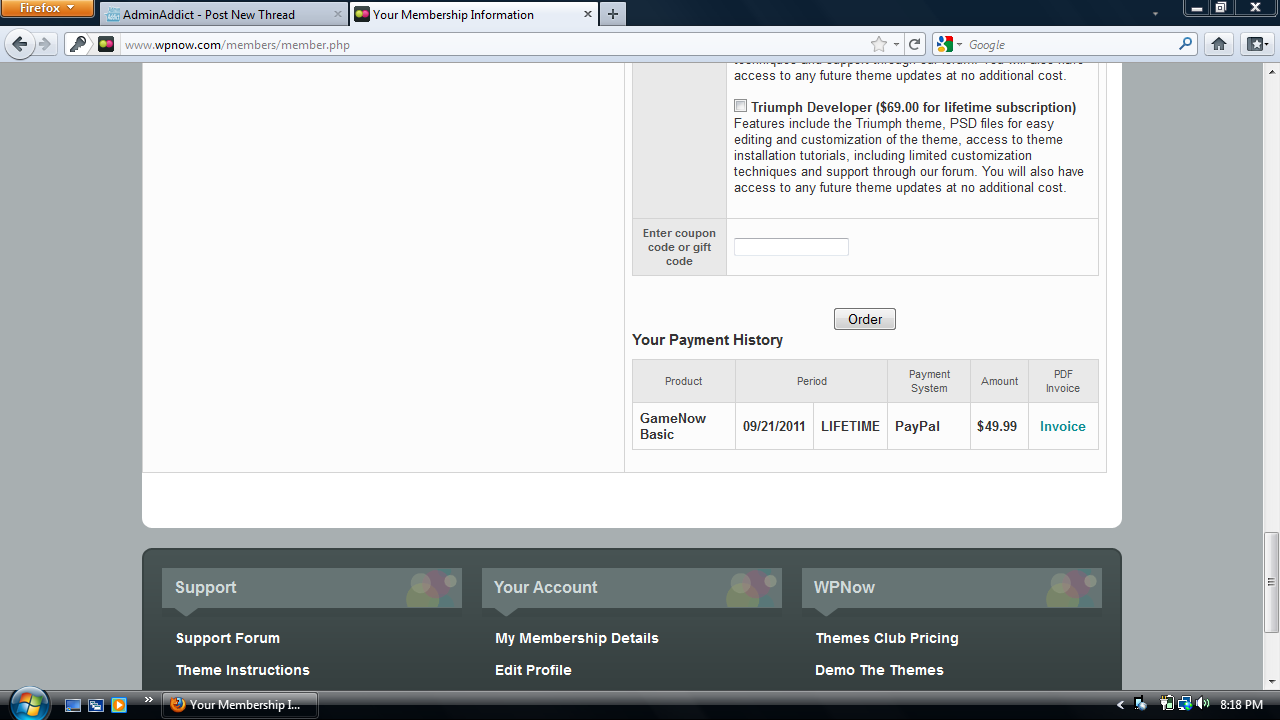1280x720 pixels.
Task: Click the WPNow footer heading
Action: [844, 587]
